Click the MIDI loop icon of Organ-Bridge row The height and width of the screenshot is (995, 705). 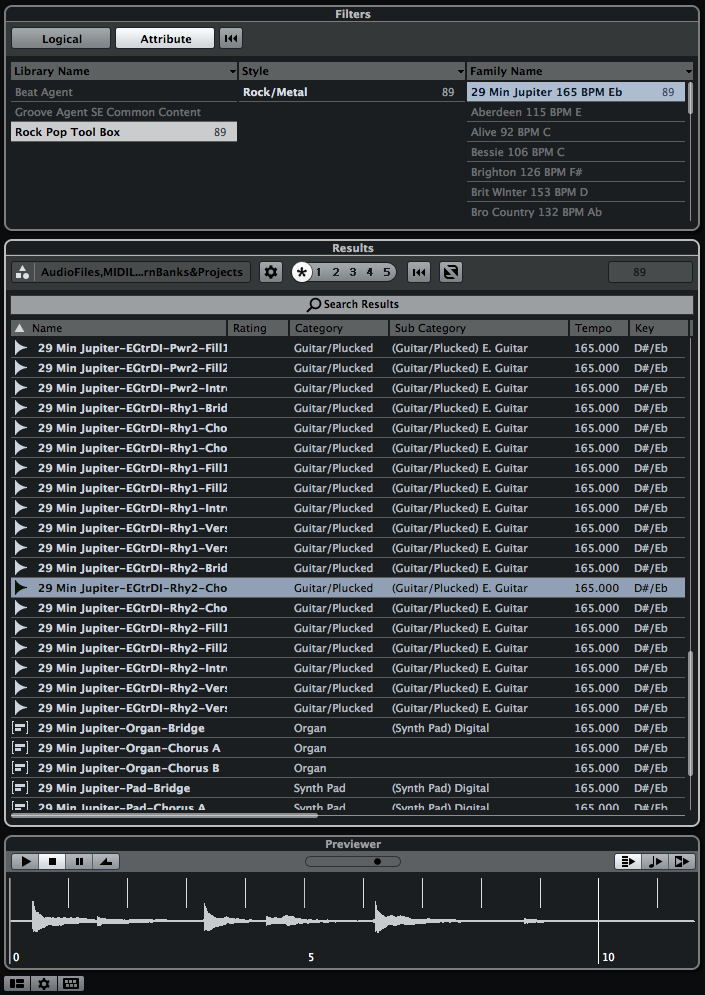pyautogui.click(x=20, y=728)
